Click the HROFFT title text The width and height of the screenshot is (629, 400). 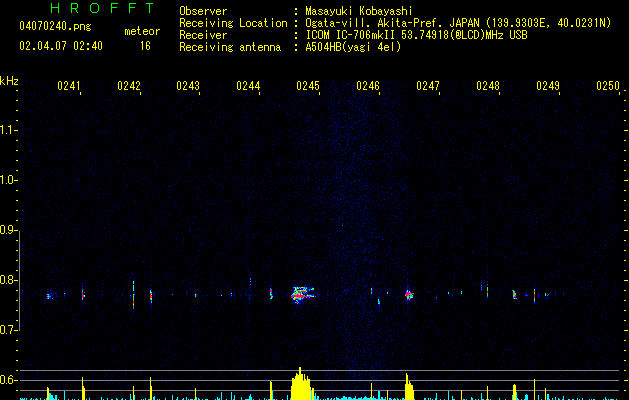[x=102, y=8]
